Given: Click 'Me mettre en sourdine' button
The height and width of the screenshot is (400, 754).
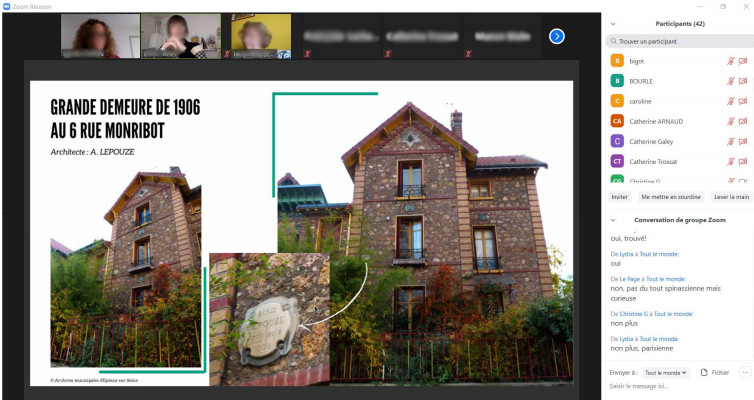Looking at the screenshot, I should 671,197.
